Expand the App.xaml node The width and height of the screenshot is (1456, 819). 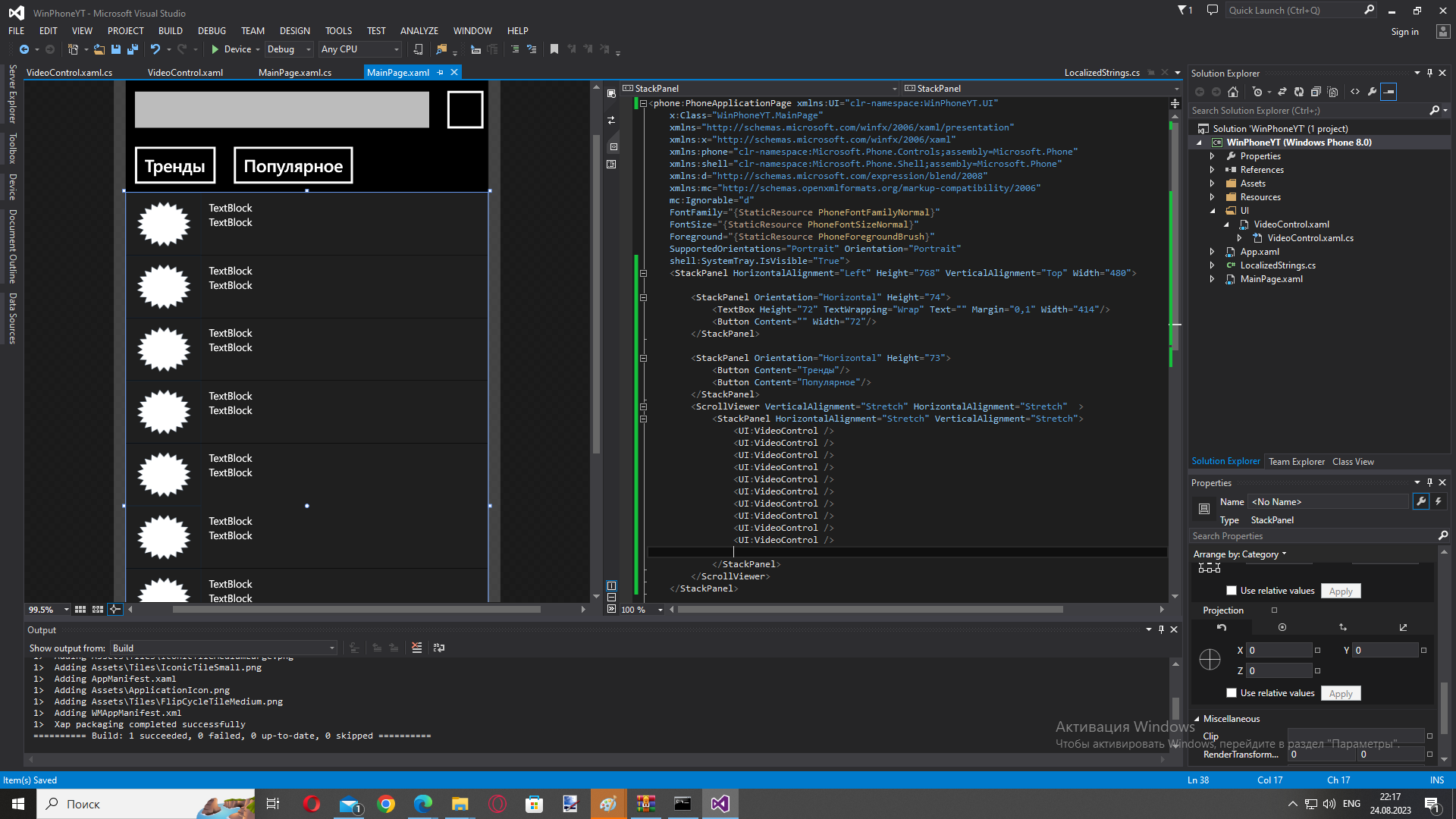pyautogui.click(x=1212, y=252)
